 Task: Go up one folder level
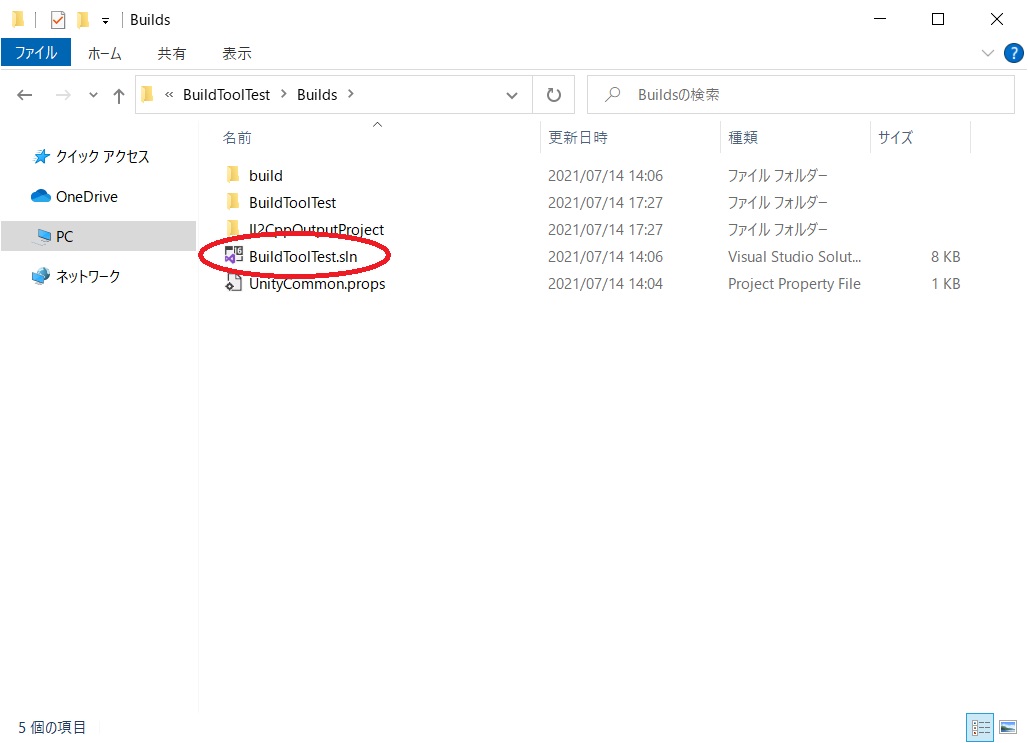pyautogui.click(x=119, y=96)
